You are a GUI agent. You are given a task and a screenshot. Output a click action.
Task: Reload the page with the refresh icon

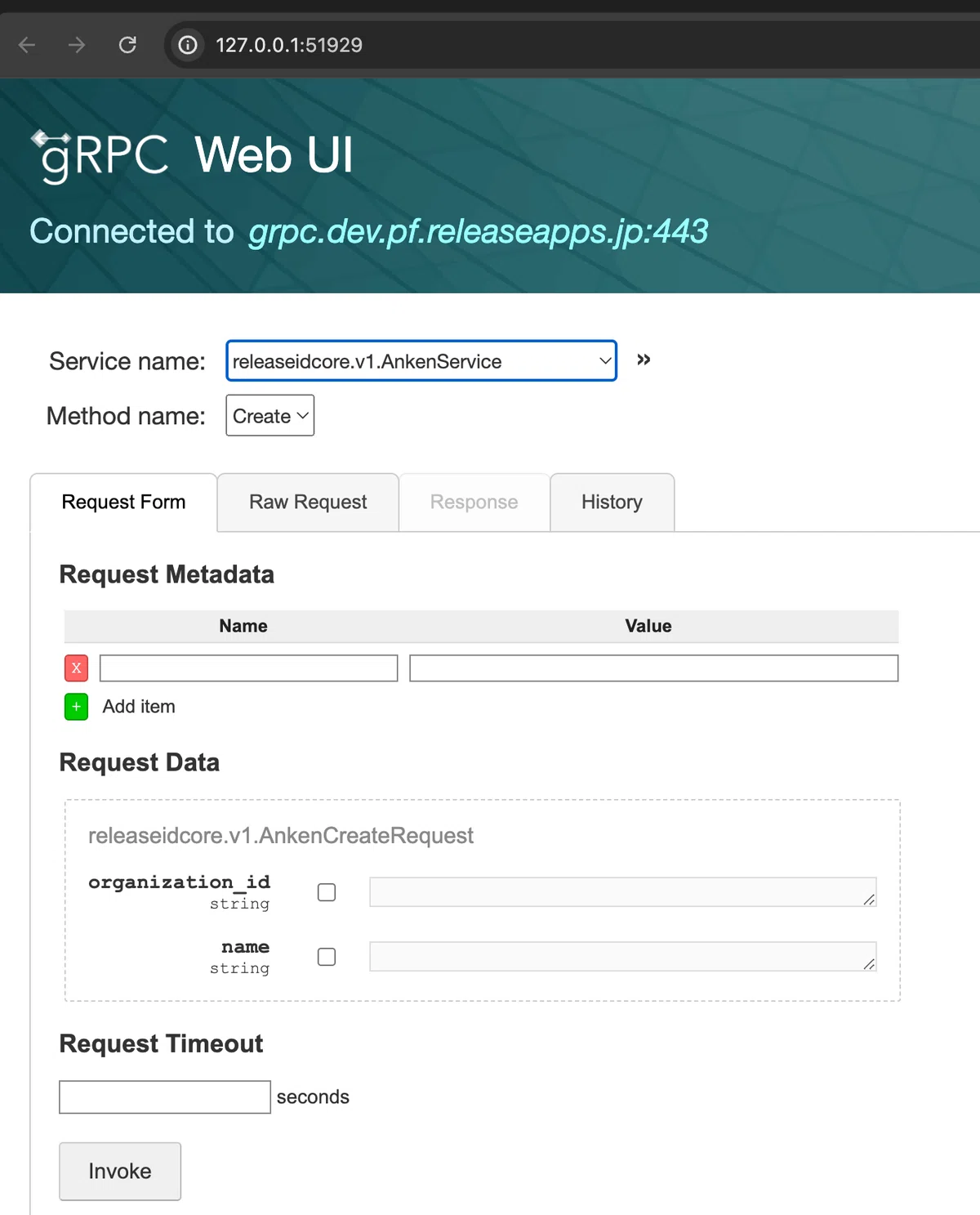pos(127,45)
